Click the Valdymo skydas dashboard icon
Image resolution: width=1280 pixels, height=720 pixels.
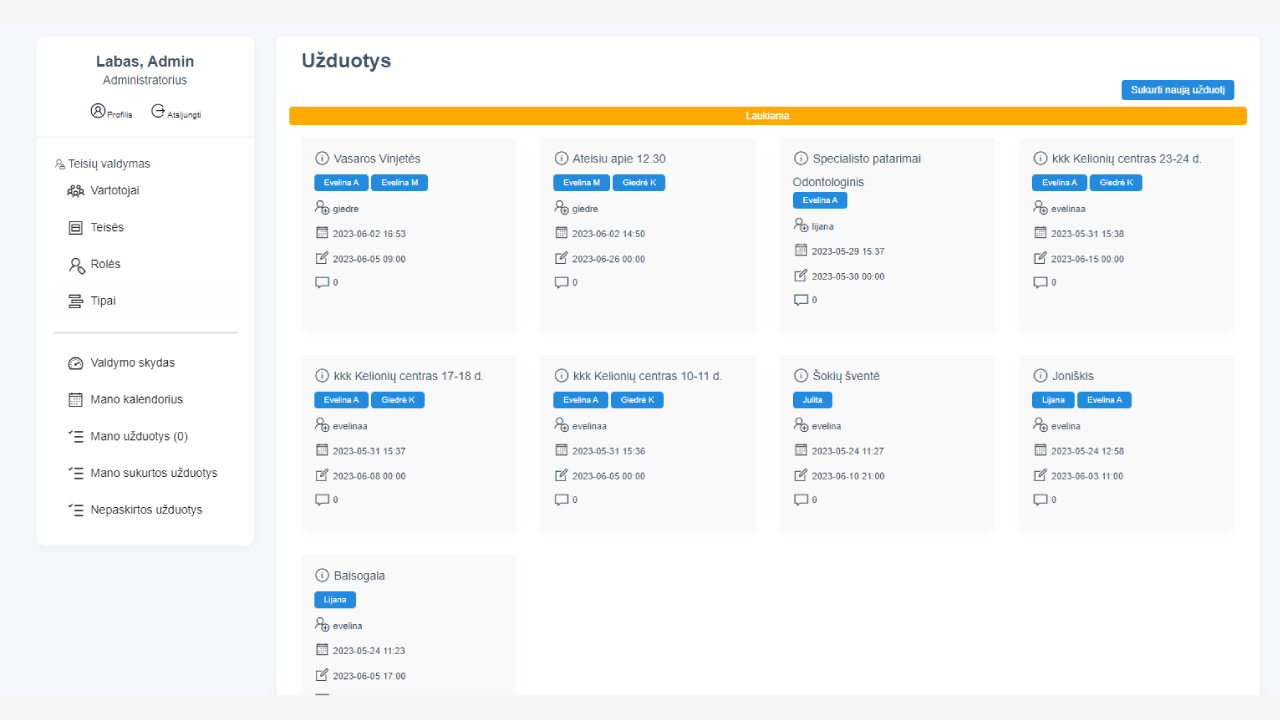pos(75,363)
